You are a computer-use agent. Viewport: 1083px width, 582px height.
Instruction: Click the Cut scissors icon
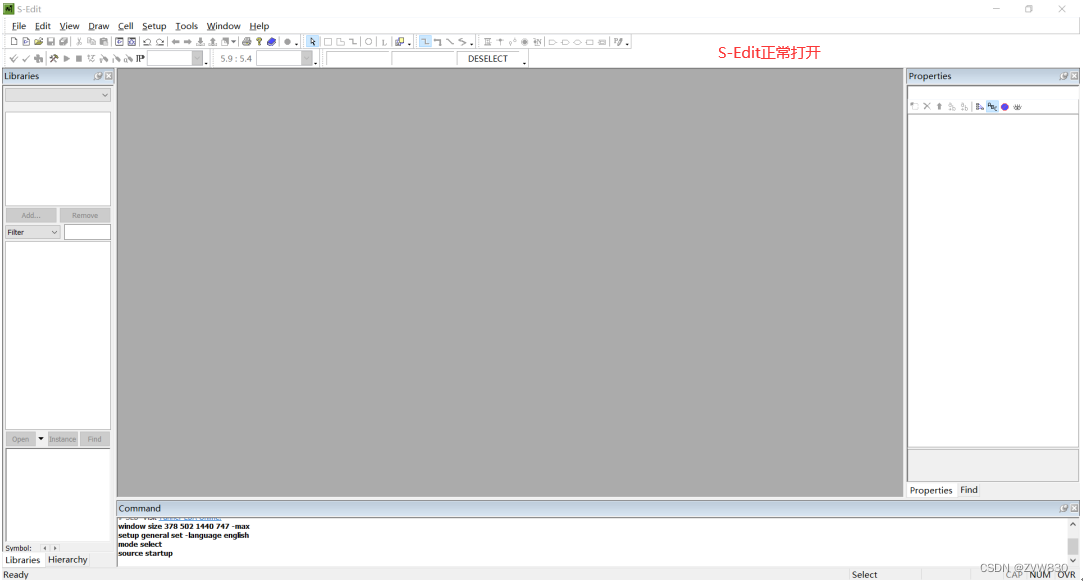(79, 41)
